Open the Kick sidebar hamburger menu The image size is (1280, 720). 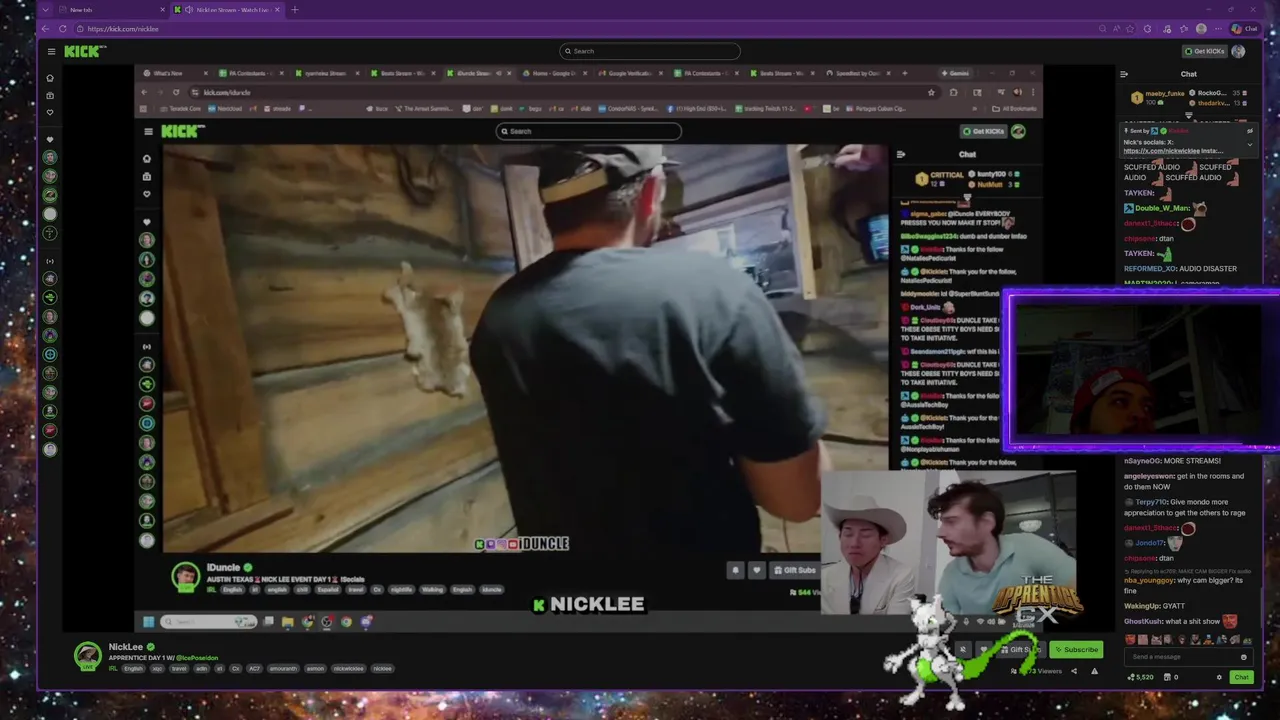(51, 51)
